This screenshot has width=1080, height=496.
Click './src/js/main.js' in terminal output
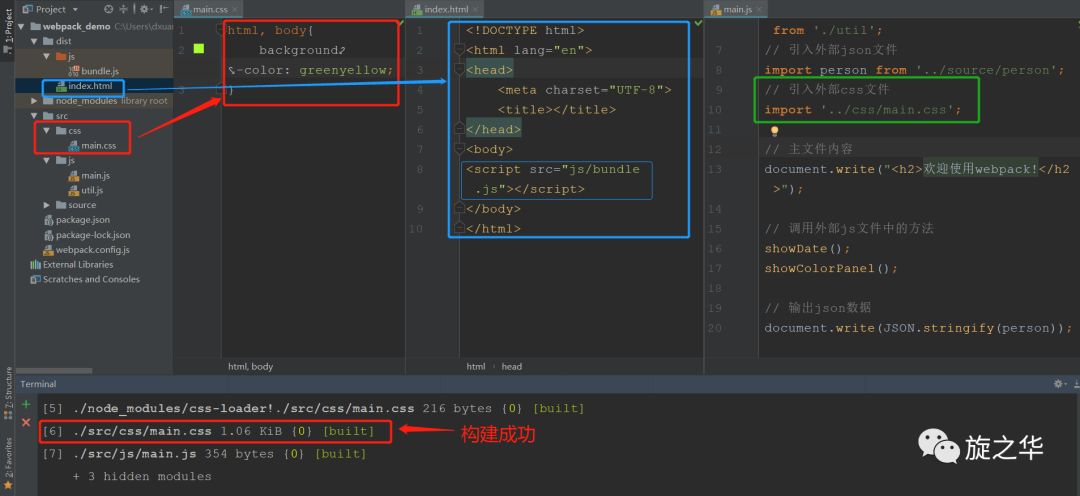click(134, 454)
